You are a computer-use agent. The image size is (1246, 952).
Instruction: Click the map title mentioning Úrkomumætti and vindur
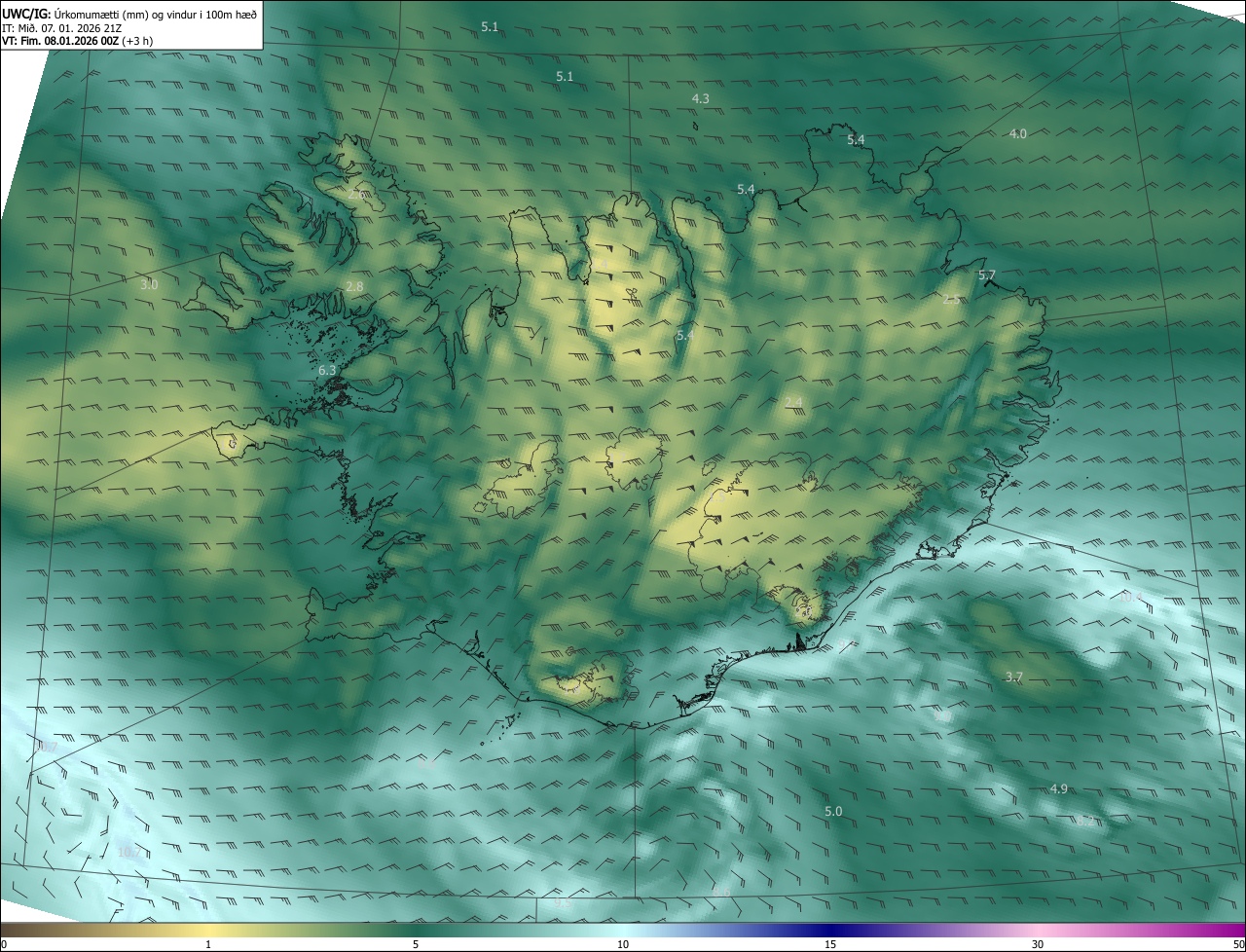pos(129,14)
